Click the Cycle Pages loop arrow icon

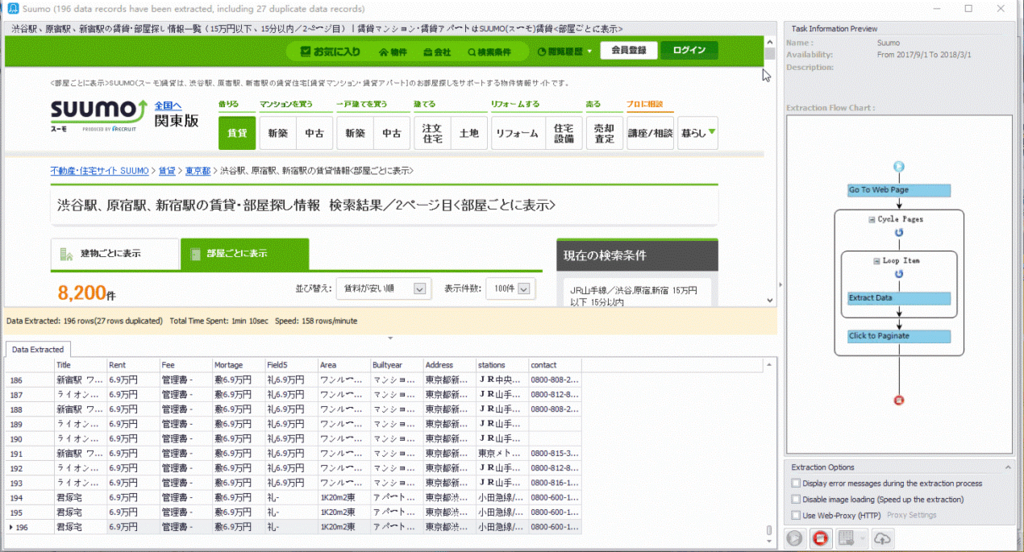click(x=899, y=233)
